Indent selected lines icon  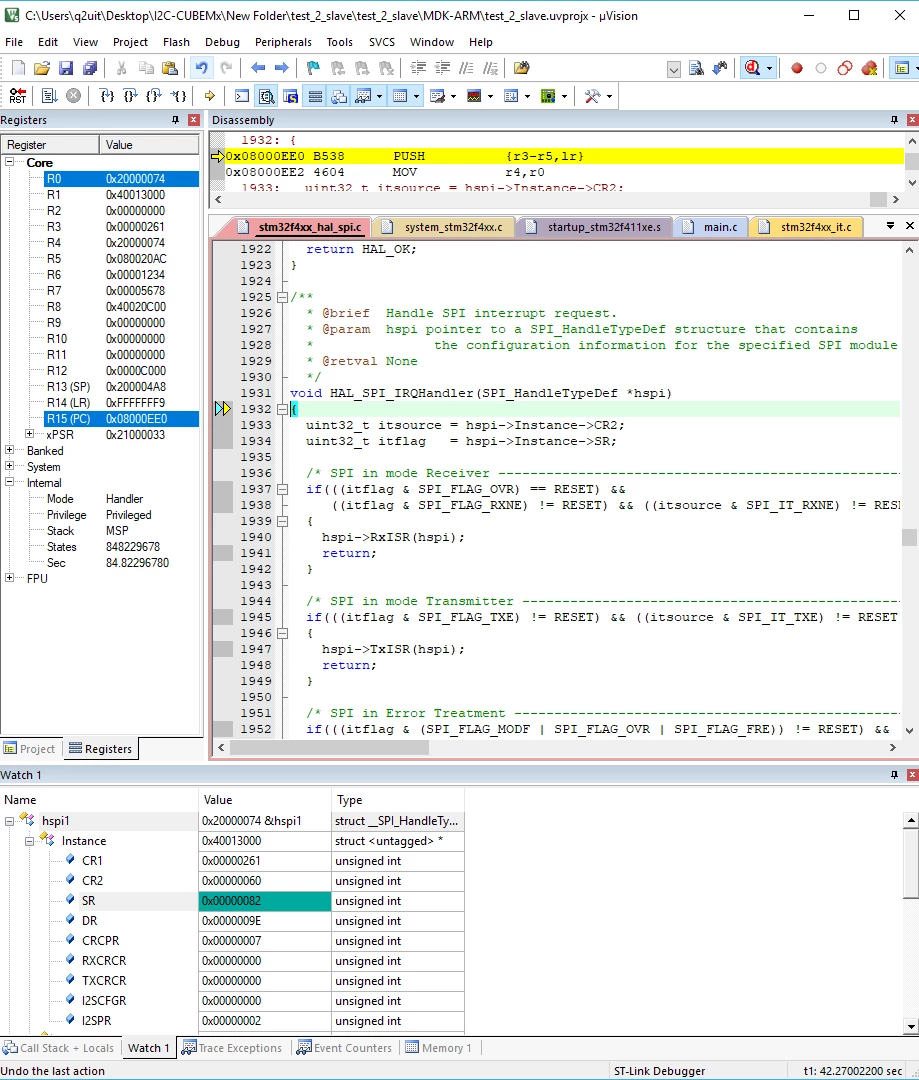pos(418,68)
